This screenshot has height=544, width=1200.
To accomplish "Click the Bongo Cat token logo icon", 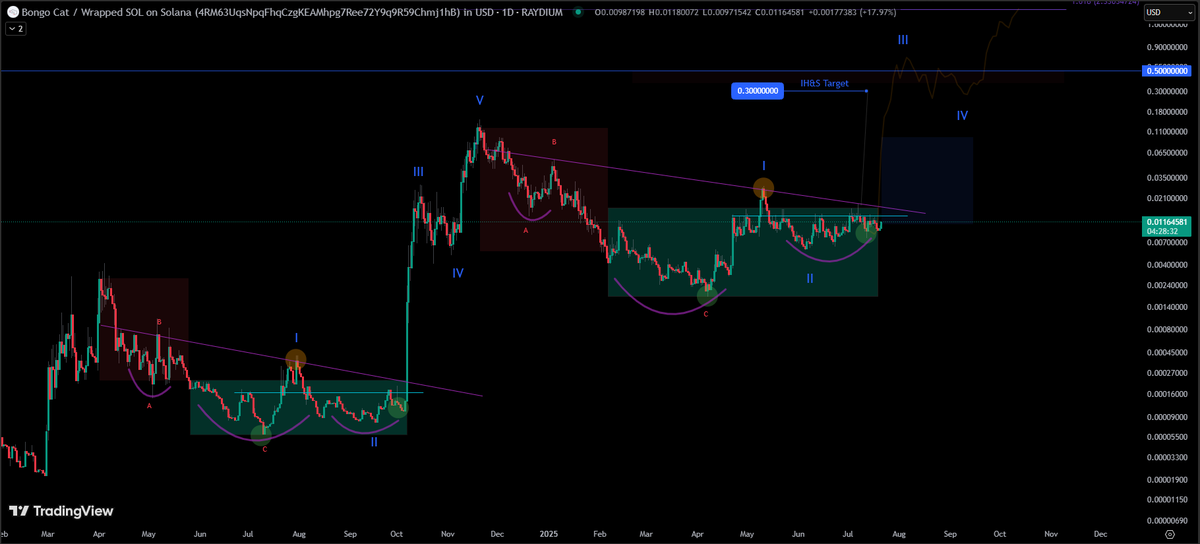I will point(11,12).
